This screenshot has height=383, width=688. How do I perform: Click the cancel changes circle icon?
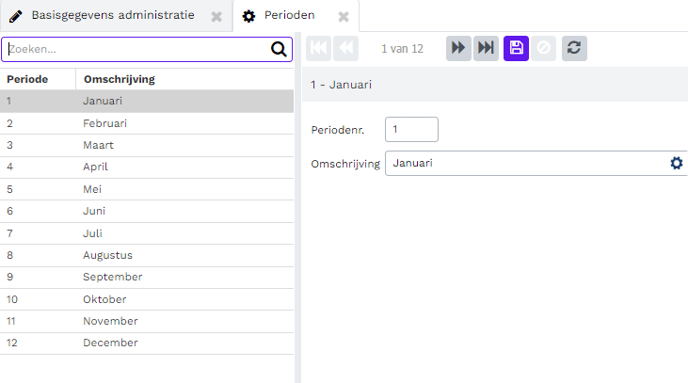(543, 48)
